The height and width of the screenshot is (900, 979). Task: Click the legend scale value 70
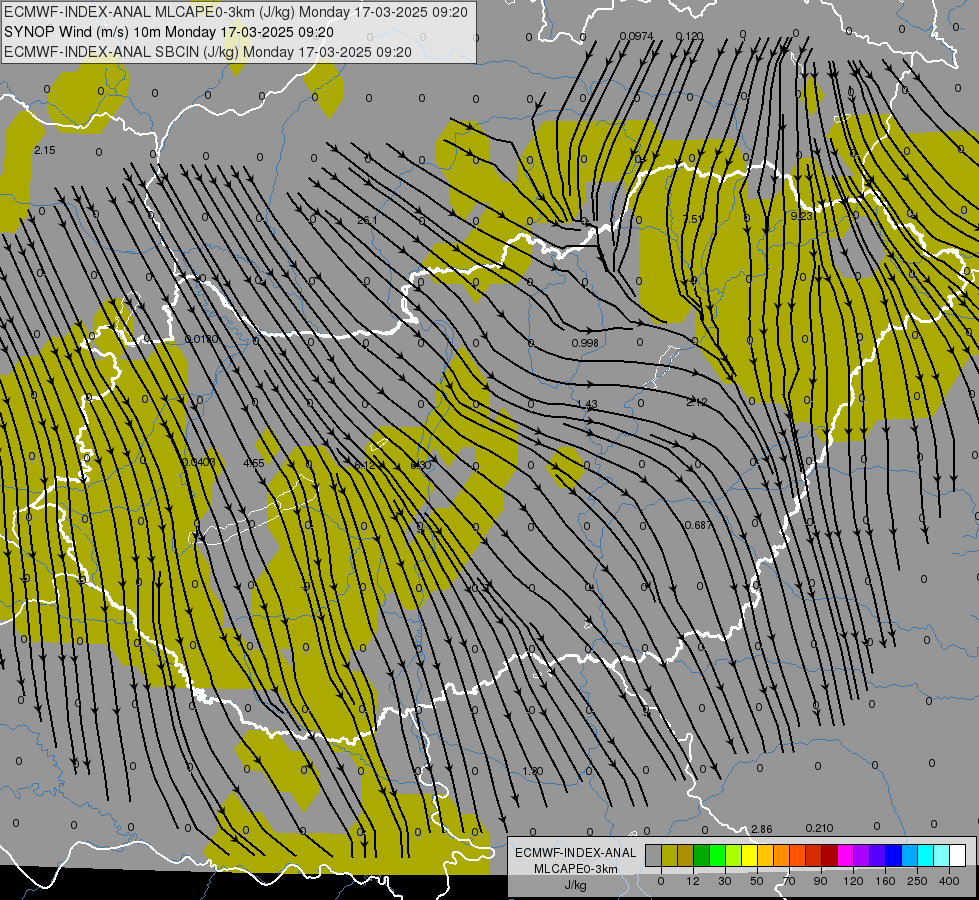click(789, 881)
